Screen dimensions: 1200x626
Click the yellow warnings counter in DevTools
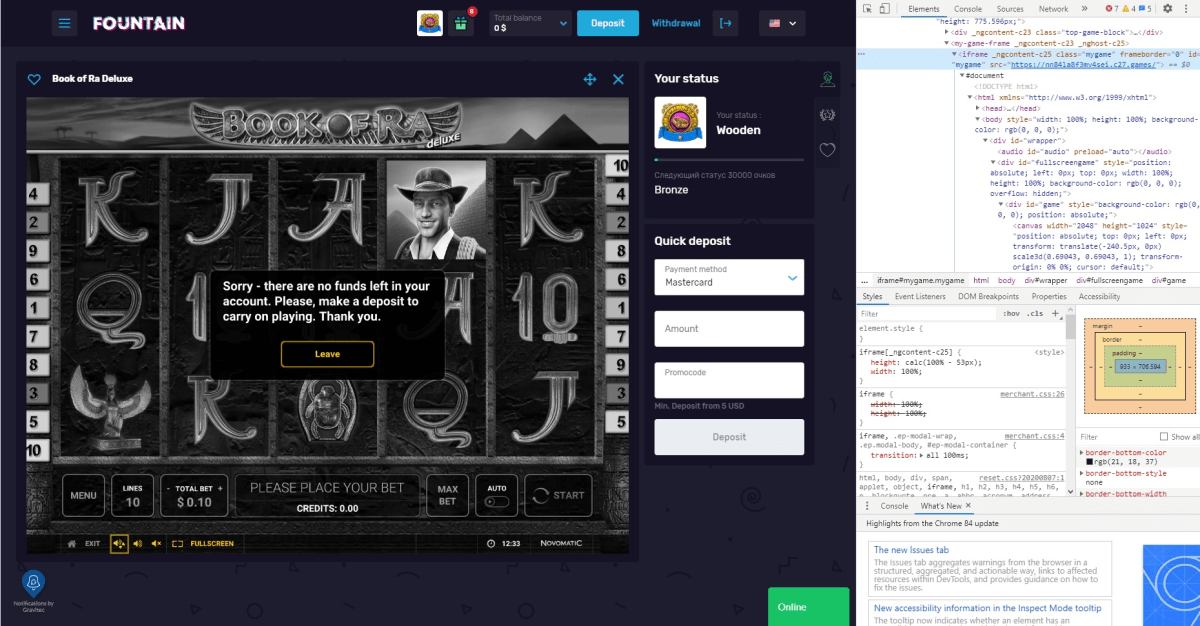[1130, 9]
